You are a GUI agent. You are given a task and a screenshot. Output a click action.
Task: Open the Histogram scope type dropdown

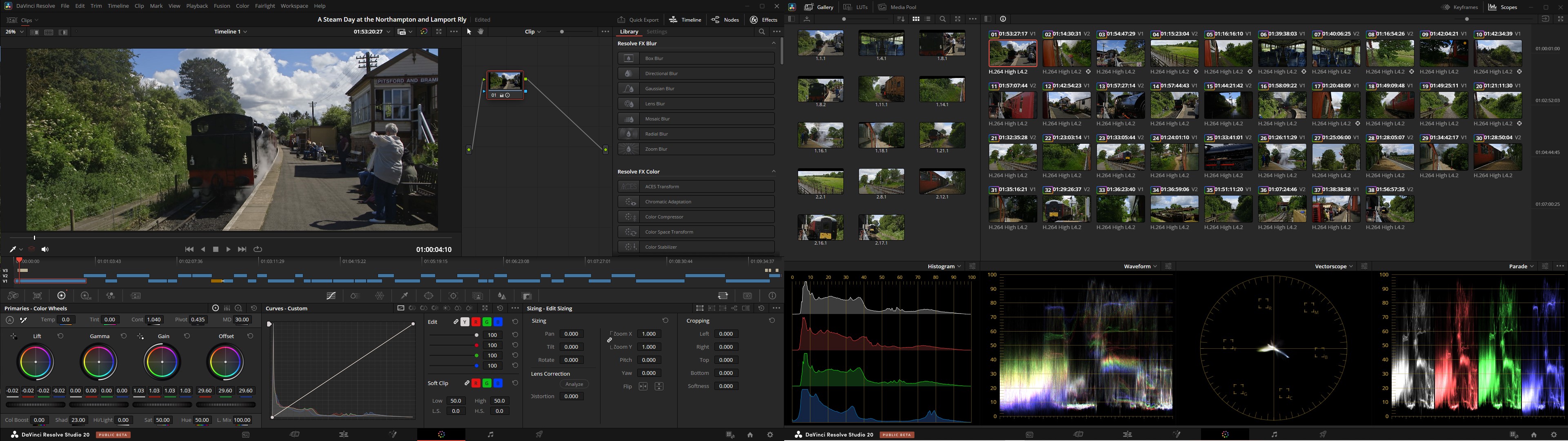(x=944, y=266)
